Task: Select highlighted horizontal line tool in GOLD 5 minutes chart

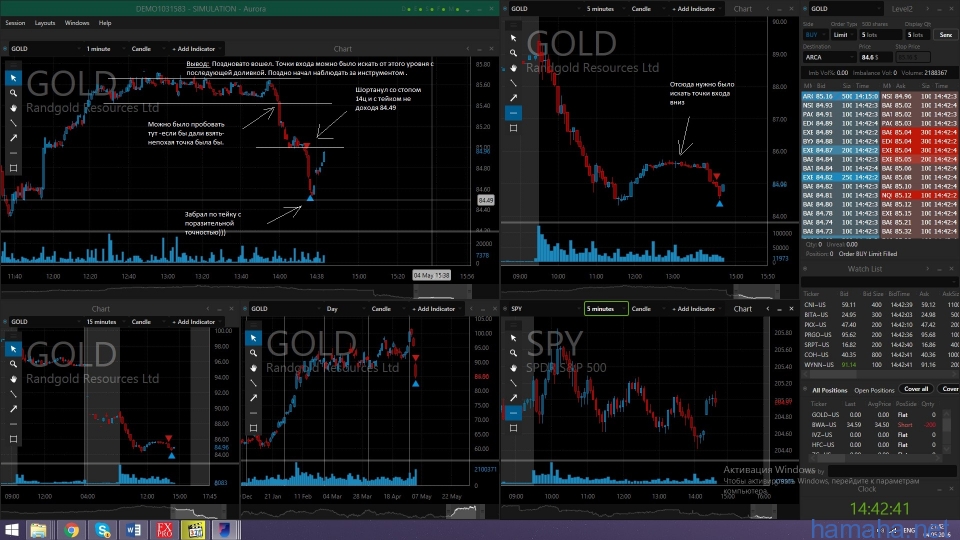Action: (514, 113)
